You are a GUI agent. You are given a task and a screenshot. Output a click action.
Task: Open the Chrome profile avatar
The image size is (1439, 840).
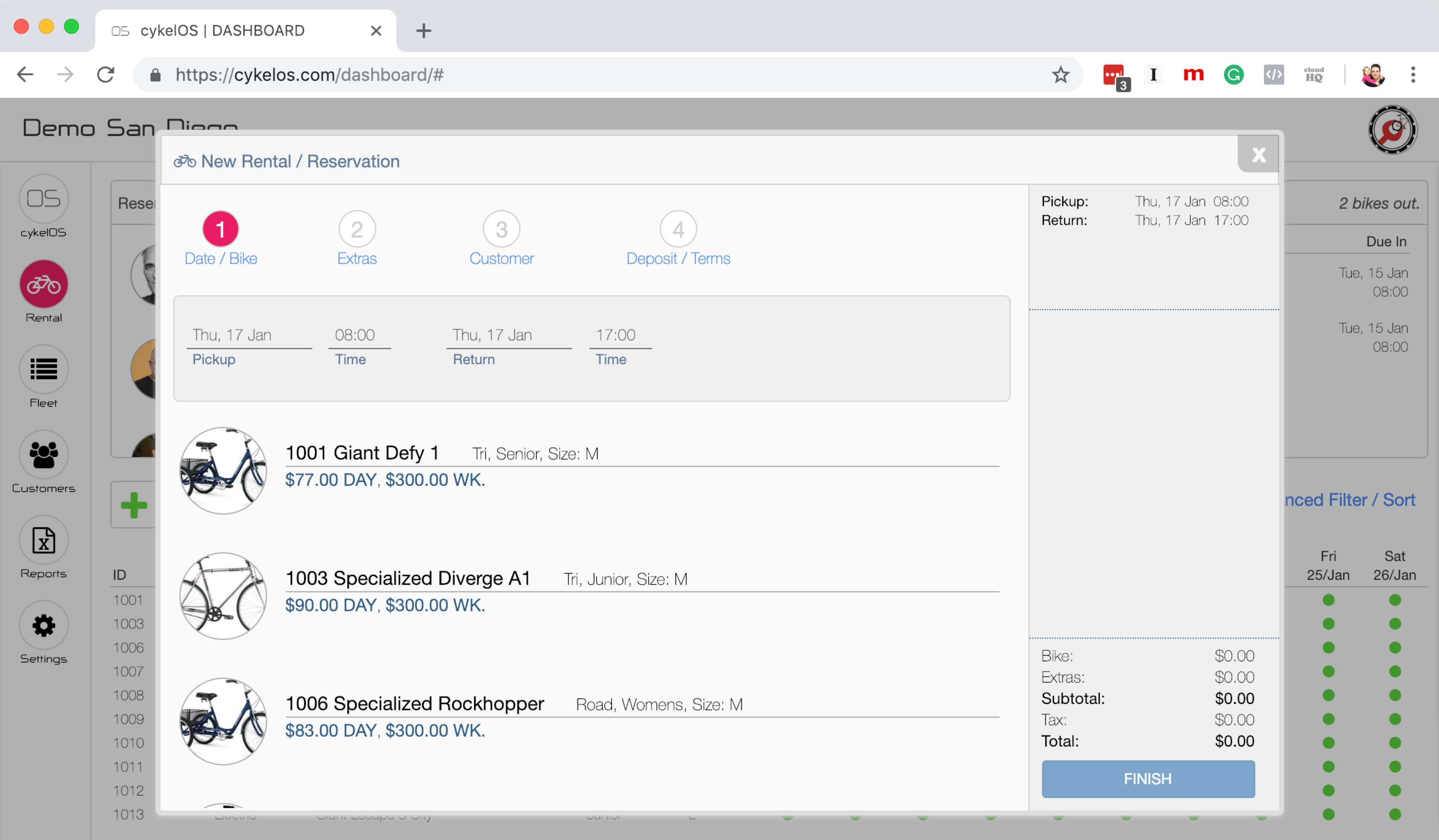click(1373, 75)
